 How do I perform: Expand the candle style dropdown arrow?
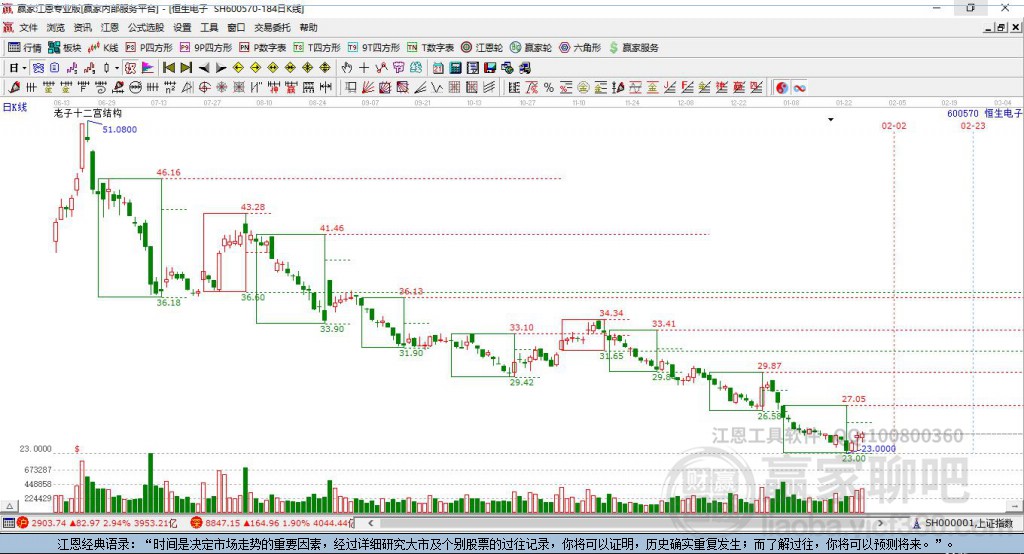(x=116, y=68)
